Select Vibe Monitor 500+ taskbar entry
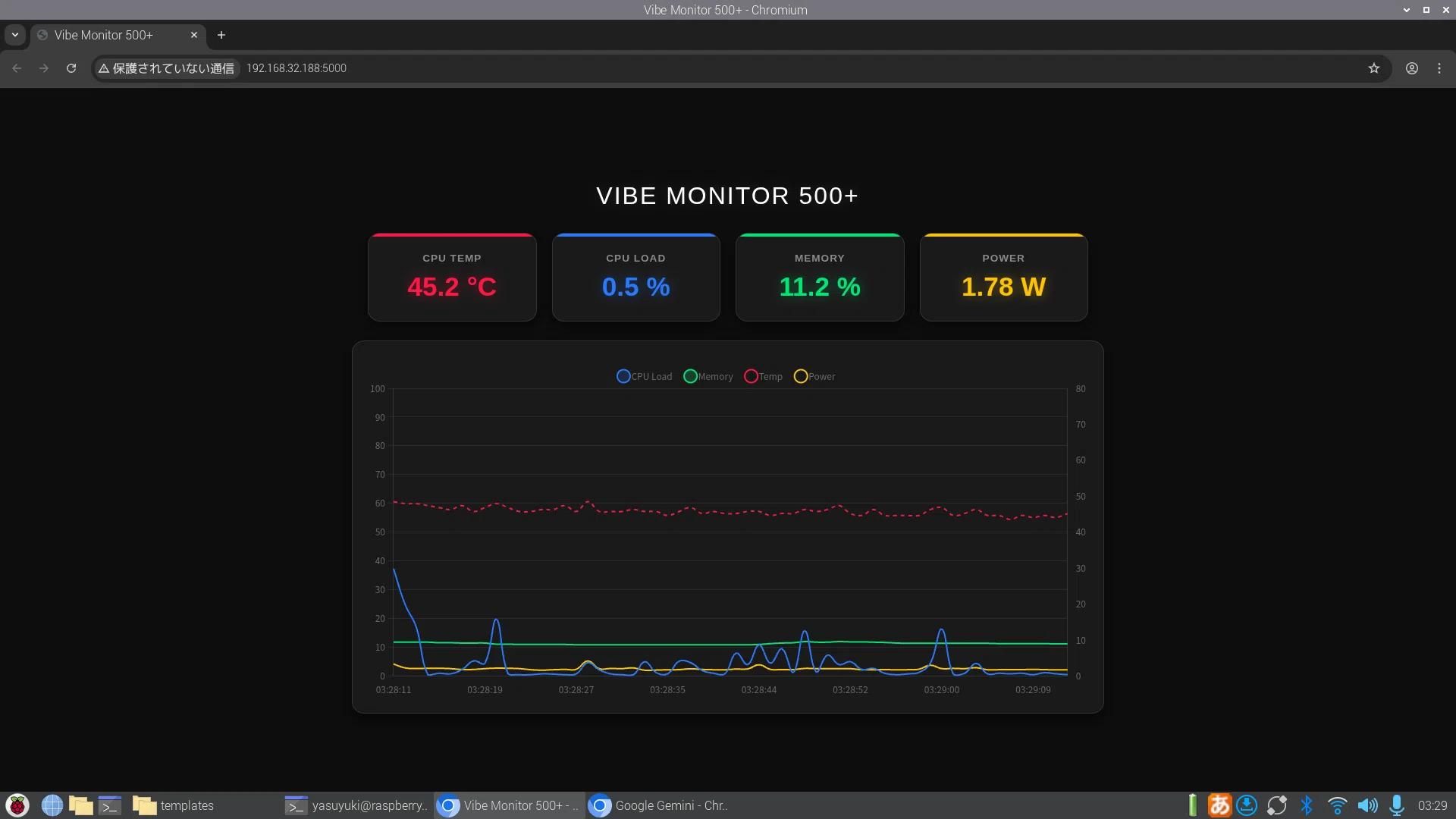 coord(508,805)
